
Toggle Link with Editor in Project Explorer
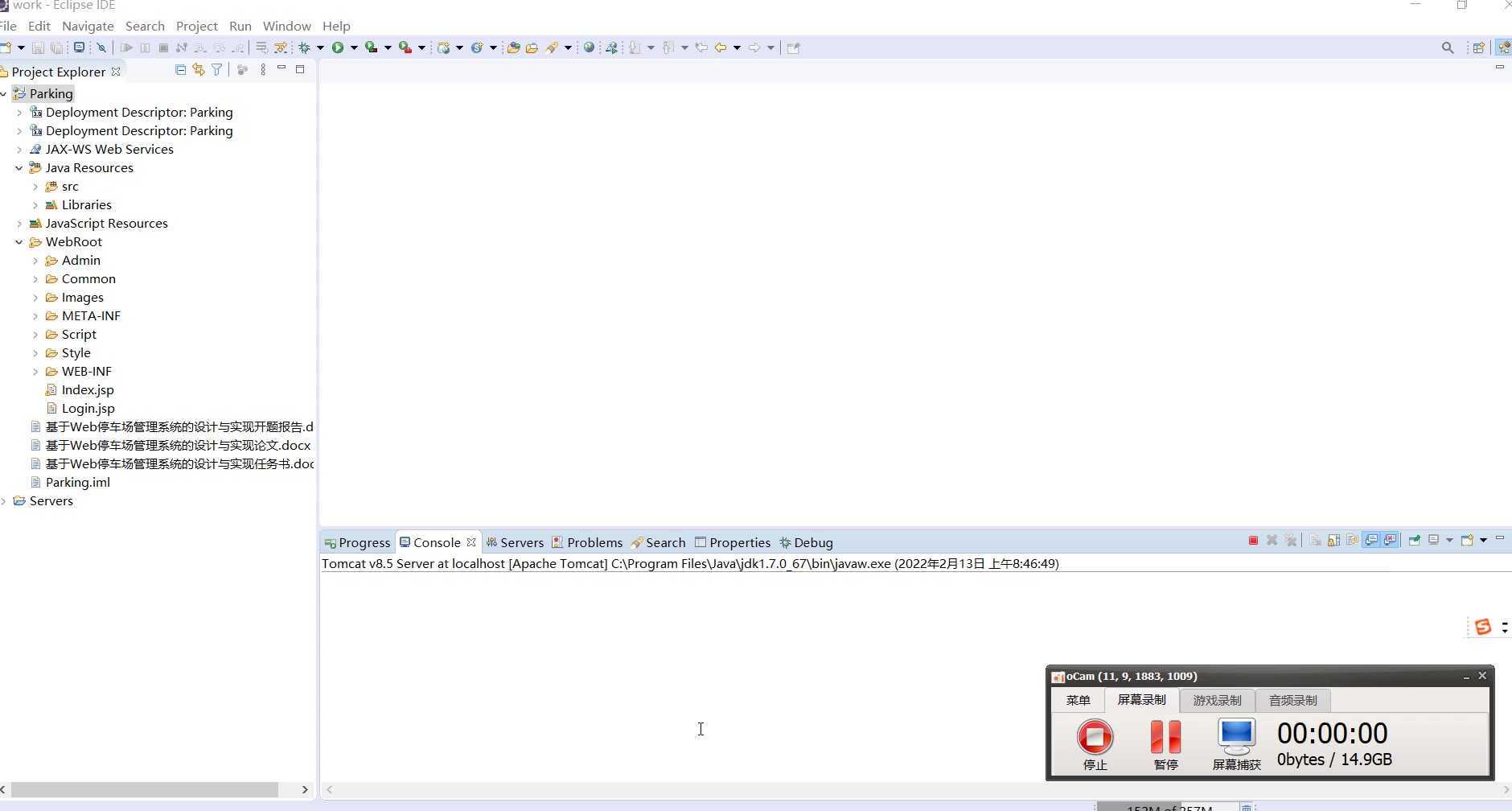pos(199,70)
